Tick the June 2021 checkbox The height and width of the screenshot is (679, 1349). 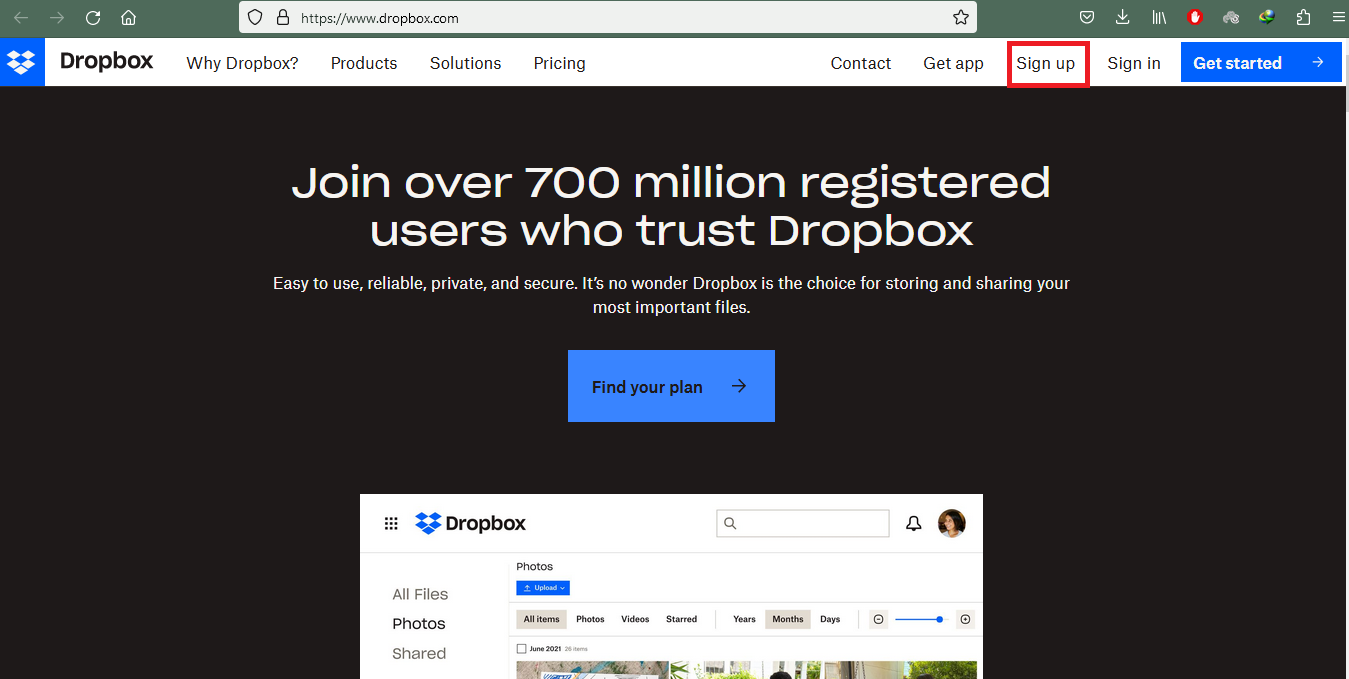click(x=521, y=649)
